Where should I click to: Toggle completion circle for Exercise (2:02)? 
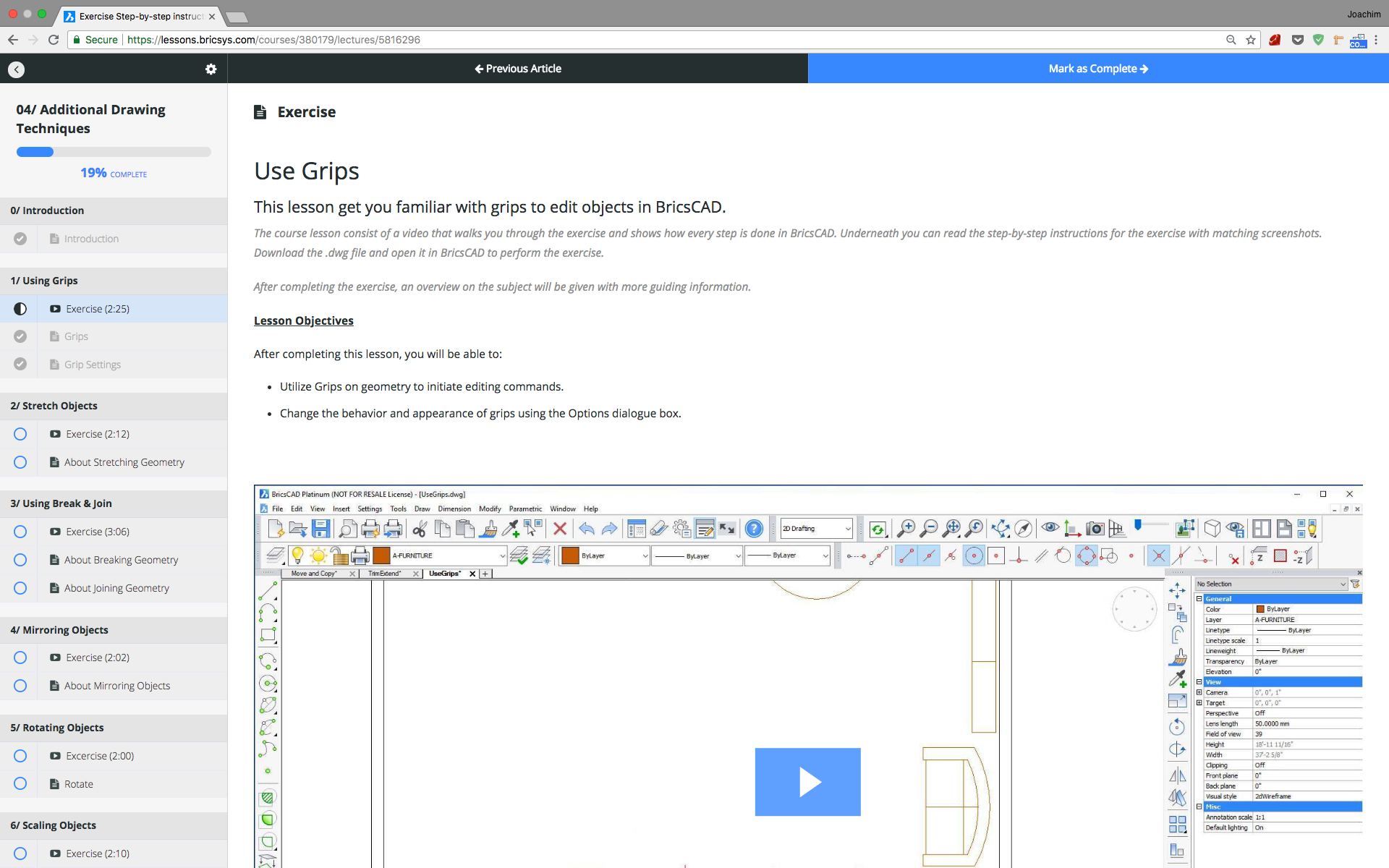(20, 658)
